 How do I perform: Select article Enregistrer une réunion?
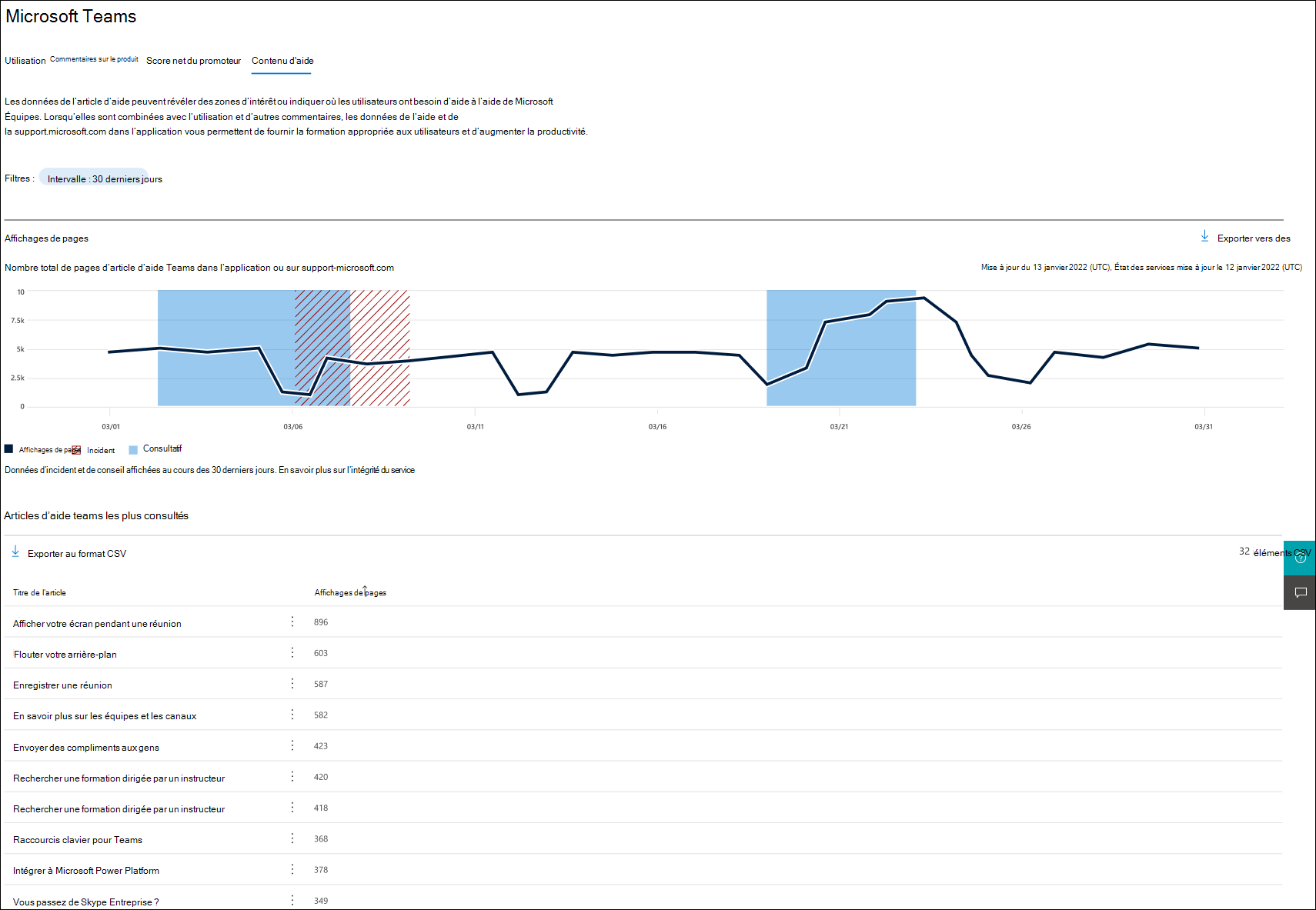(x=62, y=685)
